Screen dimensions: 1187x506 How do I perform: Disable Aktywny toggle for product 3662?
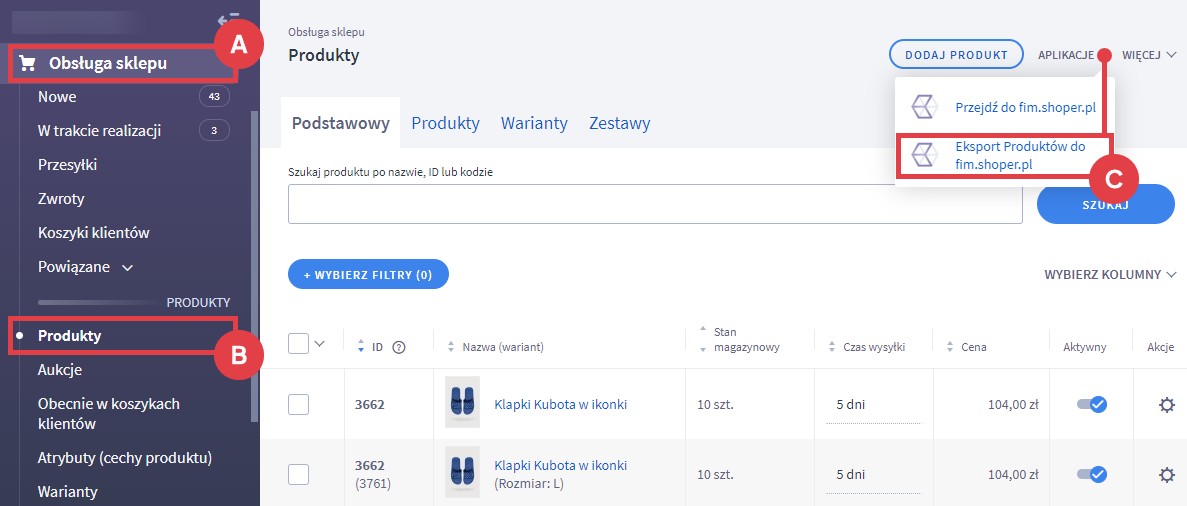click(1091, 405)
